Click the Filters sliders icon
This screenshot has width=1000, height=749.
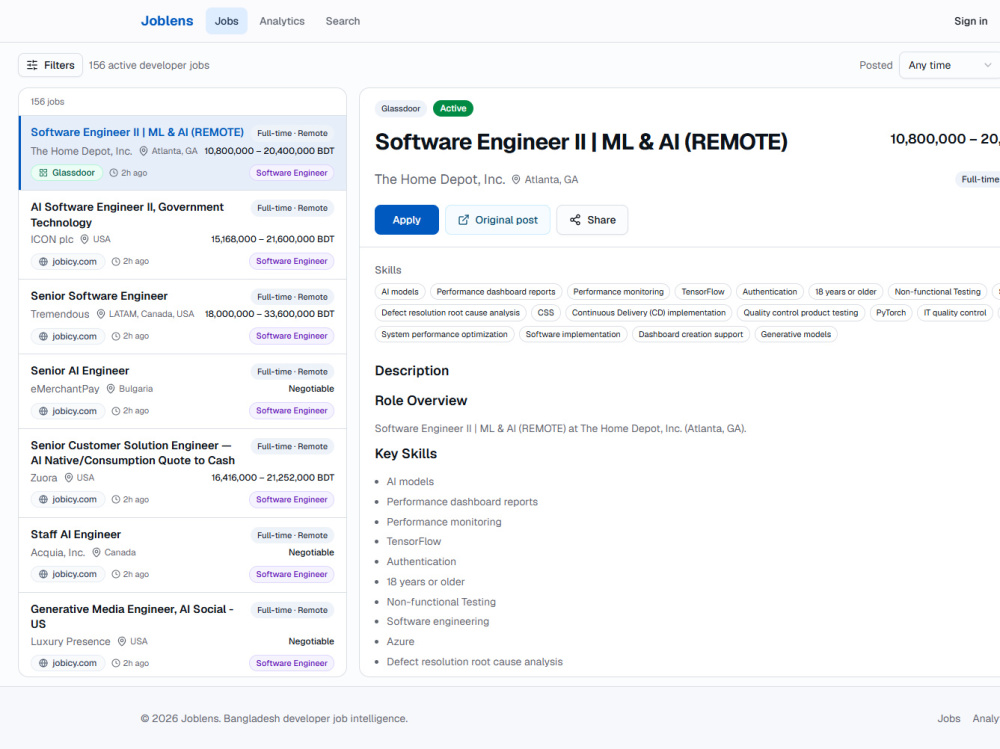[32, 65]
